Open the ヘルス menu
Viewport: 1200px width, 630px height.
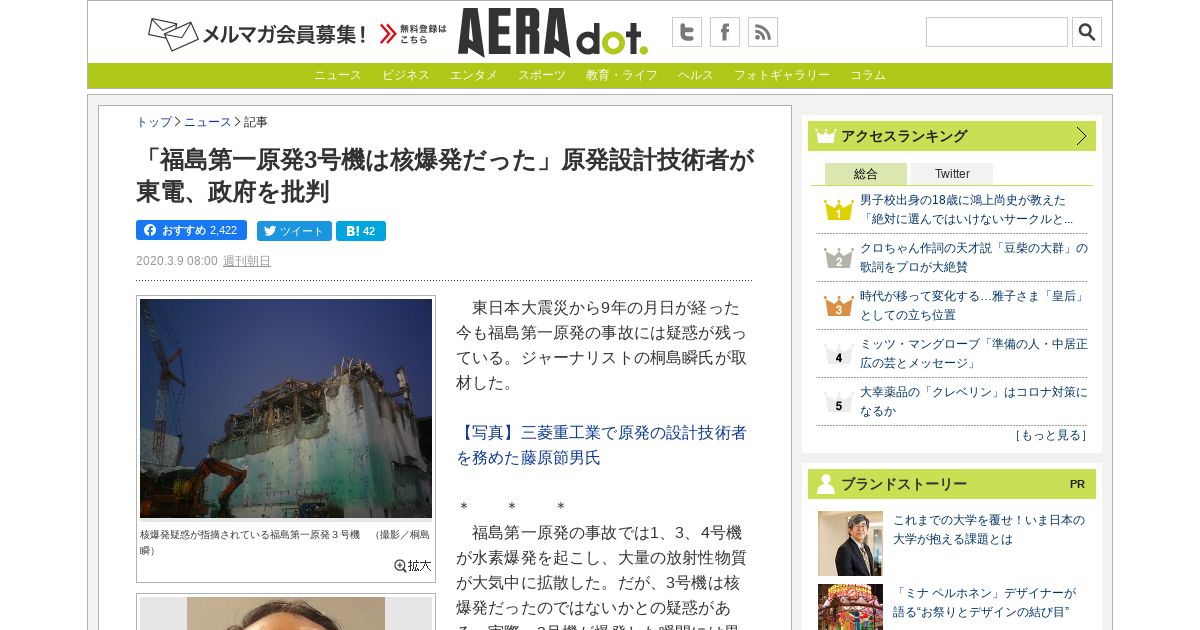tap(696, 75)
